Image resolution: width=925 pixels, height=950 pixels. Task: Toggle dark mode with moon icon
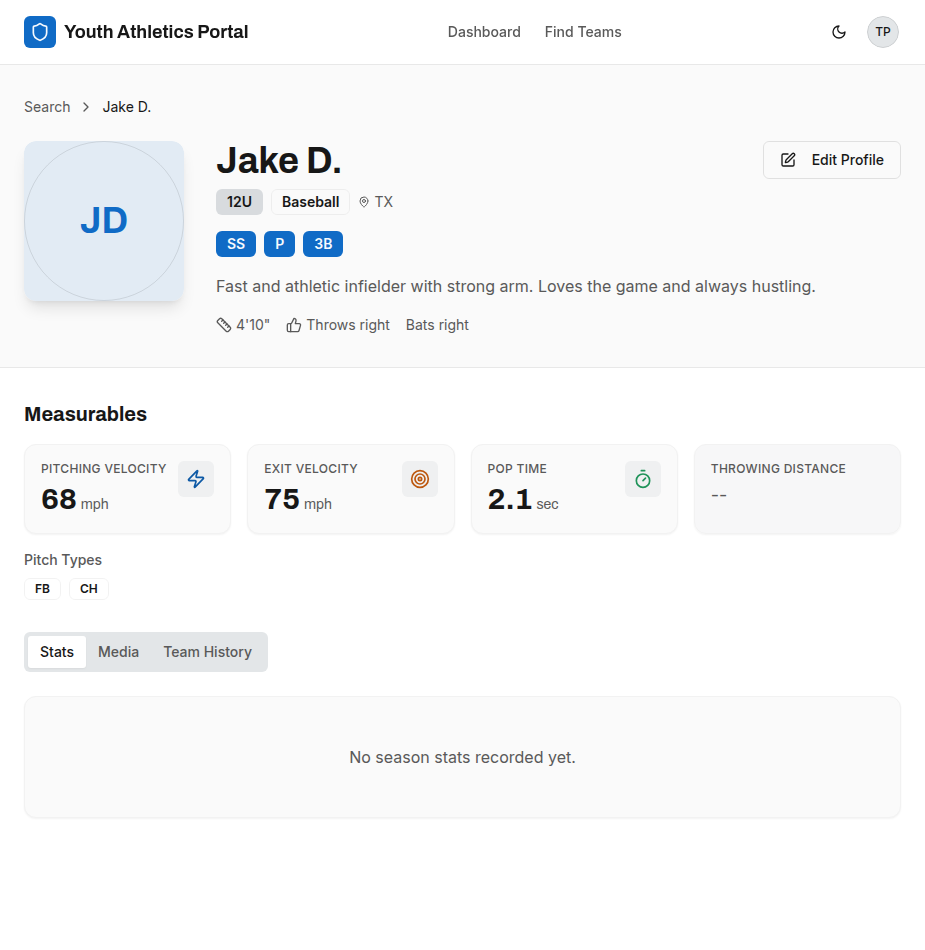coord(839,32)
